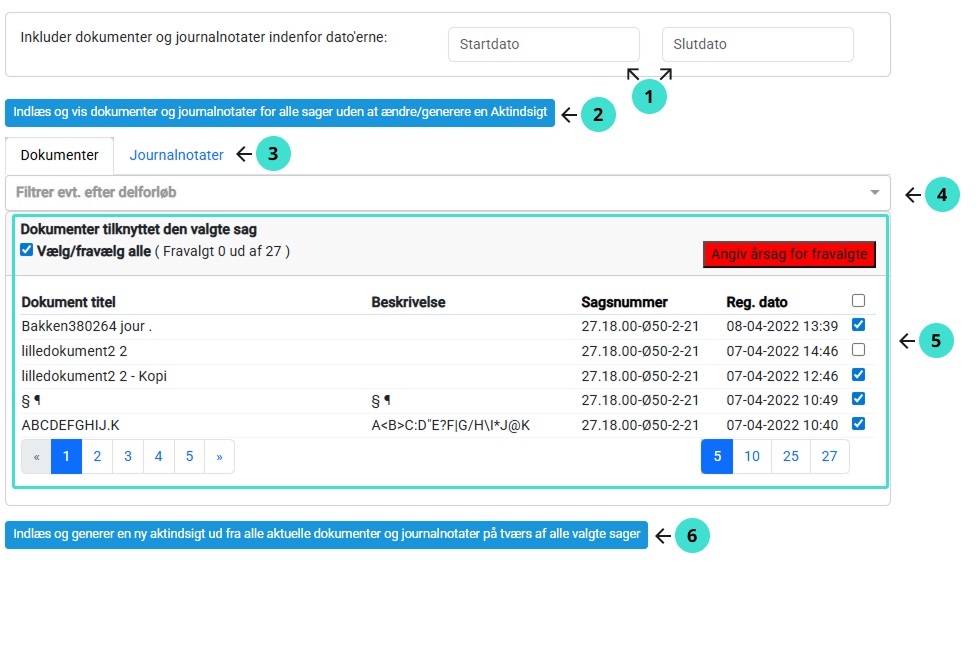Viewport: 977px width, 658px height.
Task: Show all 27 documents per page
Action: 829,456
